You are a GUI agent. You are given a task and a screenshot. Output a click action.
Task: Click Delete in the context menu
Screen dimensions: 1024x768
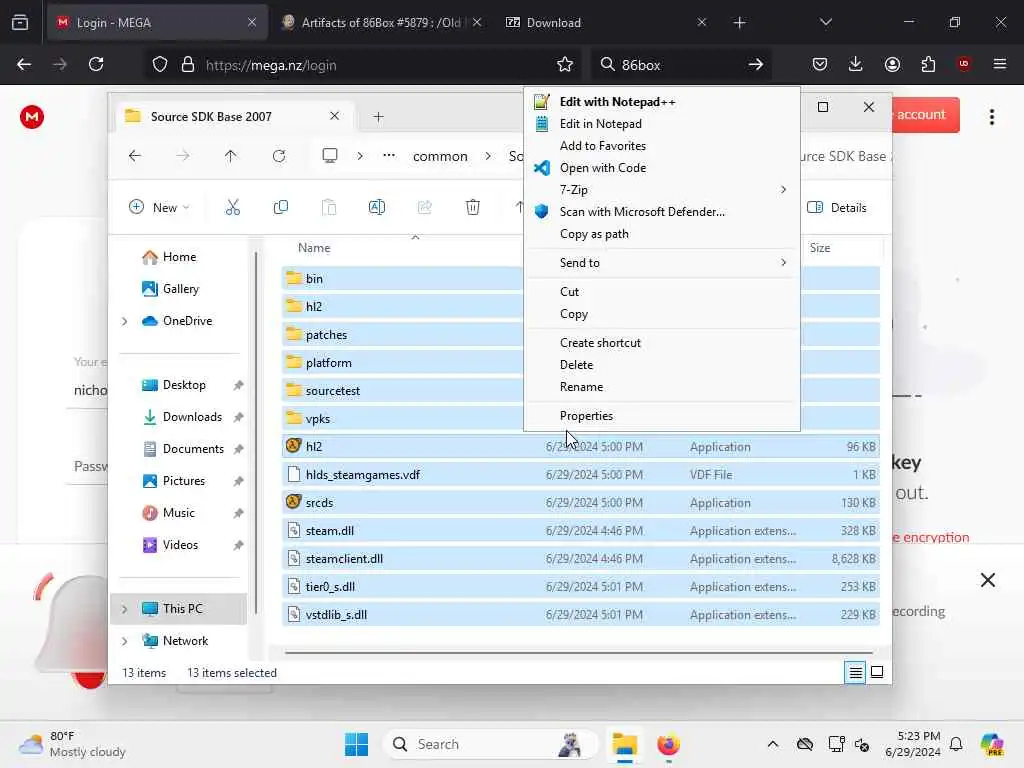(x=662, y=365)
